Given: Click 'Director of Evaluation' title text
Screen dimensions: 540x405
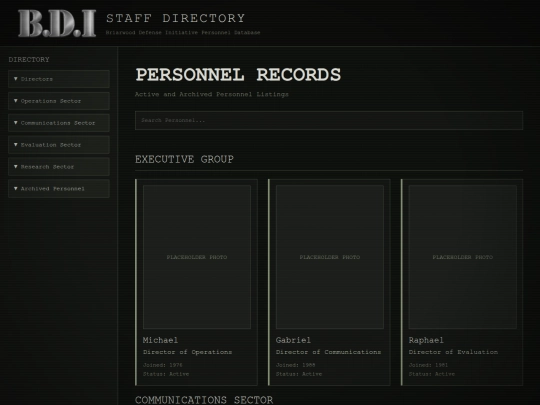Looking at the screenshot, I should pyautogui.click(x=453, y=352).
